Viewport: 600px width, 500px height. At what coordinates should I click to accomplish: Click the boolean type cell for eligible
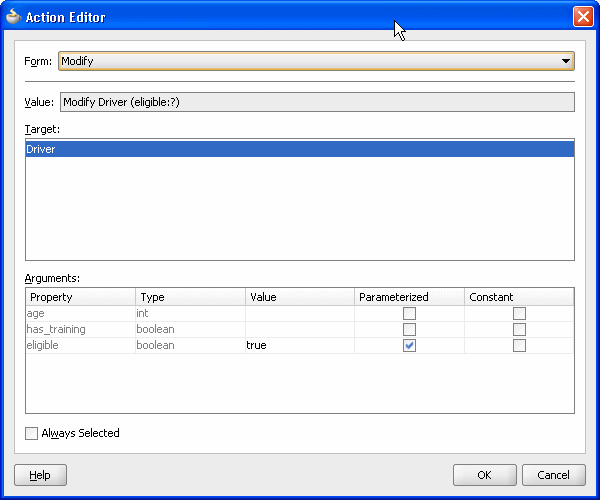(x=191, y=345)
